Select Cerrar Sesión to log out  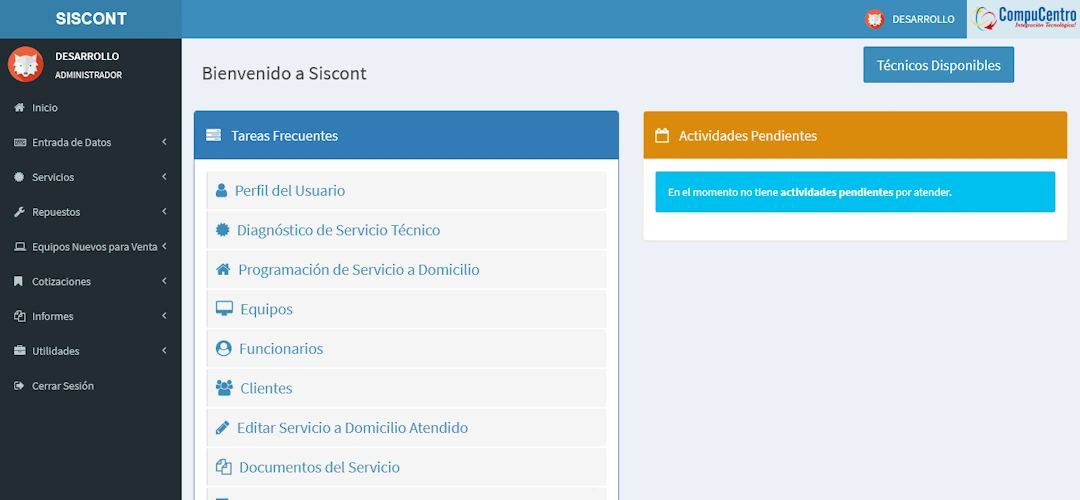(x=90, y=386)
